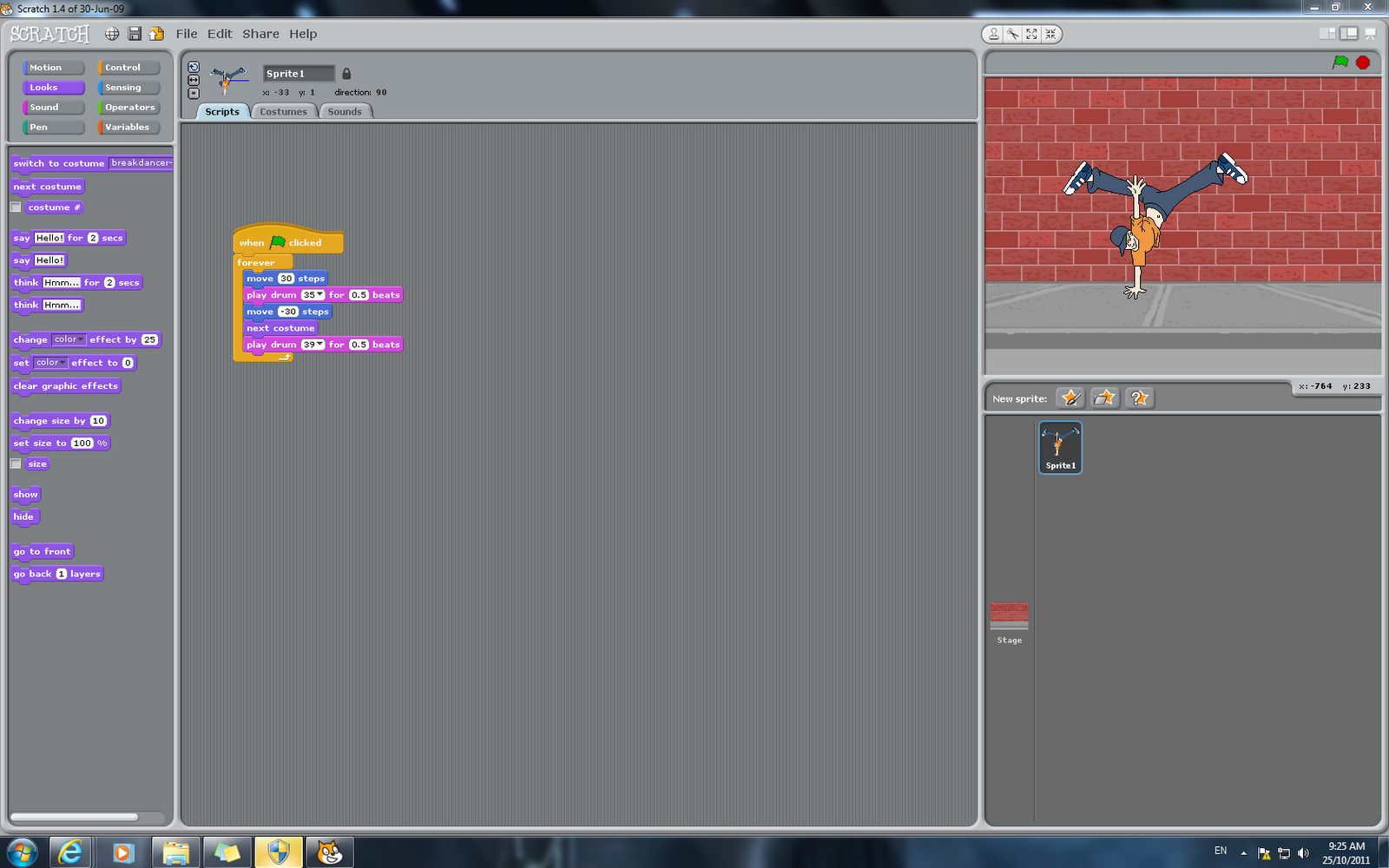Click the volume speaker tray icon

tap(1303, 852)
